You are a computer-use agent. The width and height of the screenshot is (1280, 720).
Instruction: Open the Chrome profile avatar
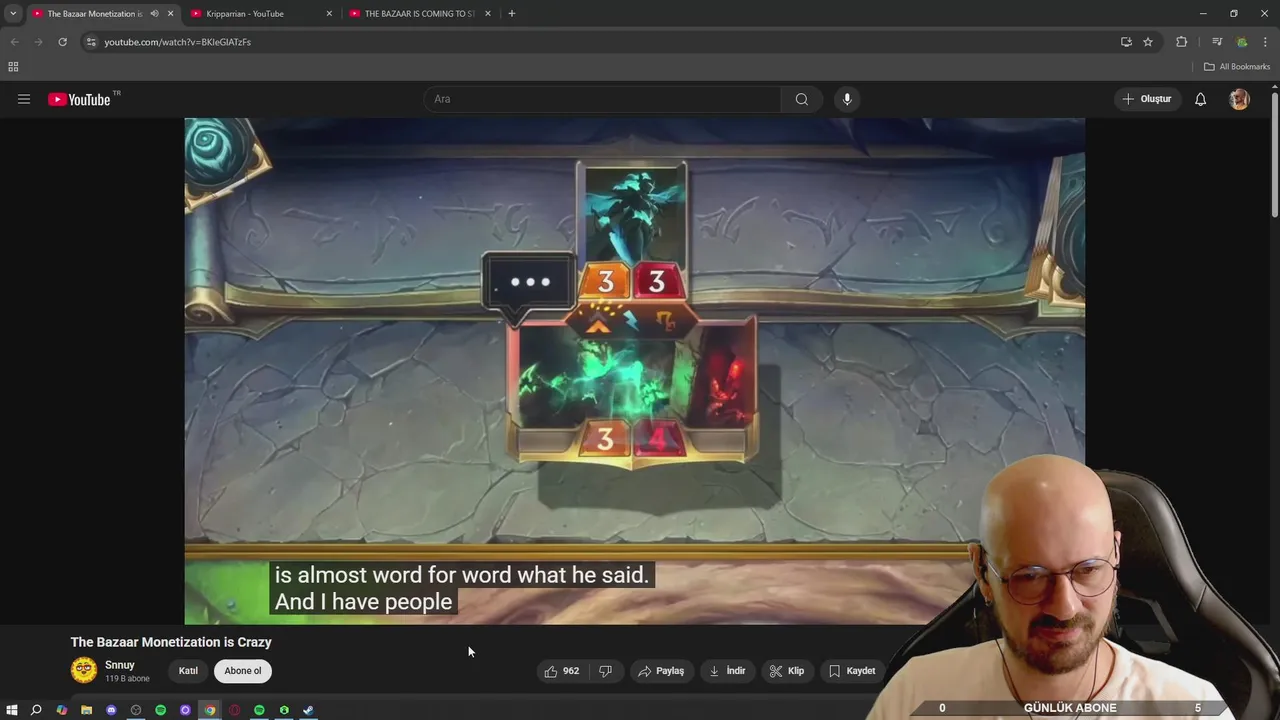1242,42
